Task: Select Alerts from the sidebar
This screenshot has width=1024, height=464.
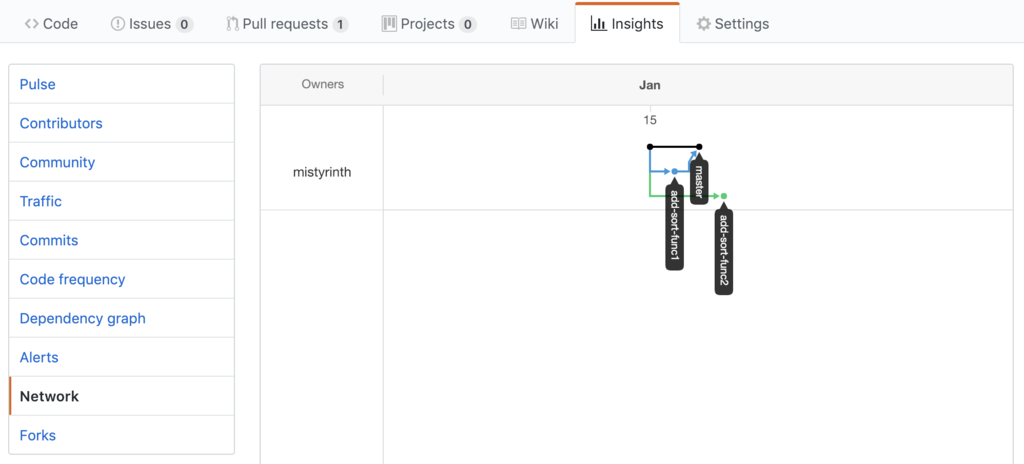Action: 39,358
